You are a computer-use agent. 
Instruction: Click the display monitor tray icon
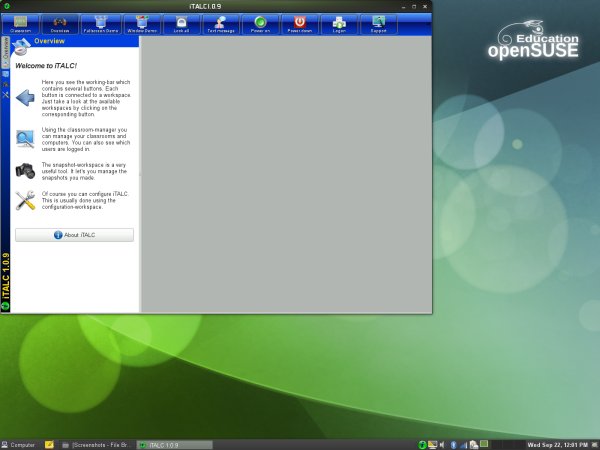click(432, 445)
